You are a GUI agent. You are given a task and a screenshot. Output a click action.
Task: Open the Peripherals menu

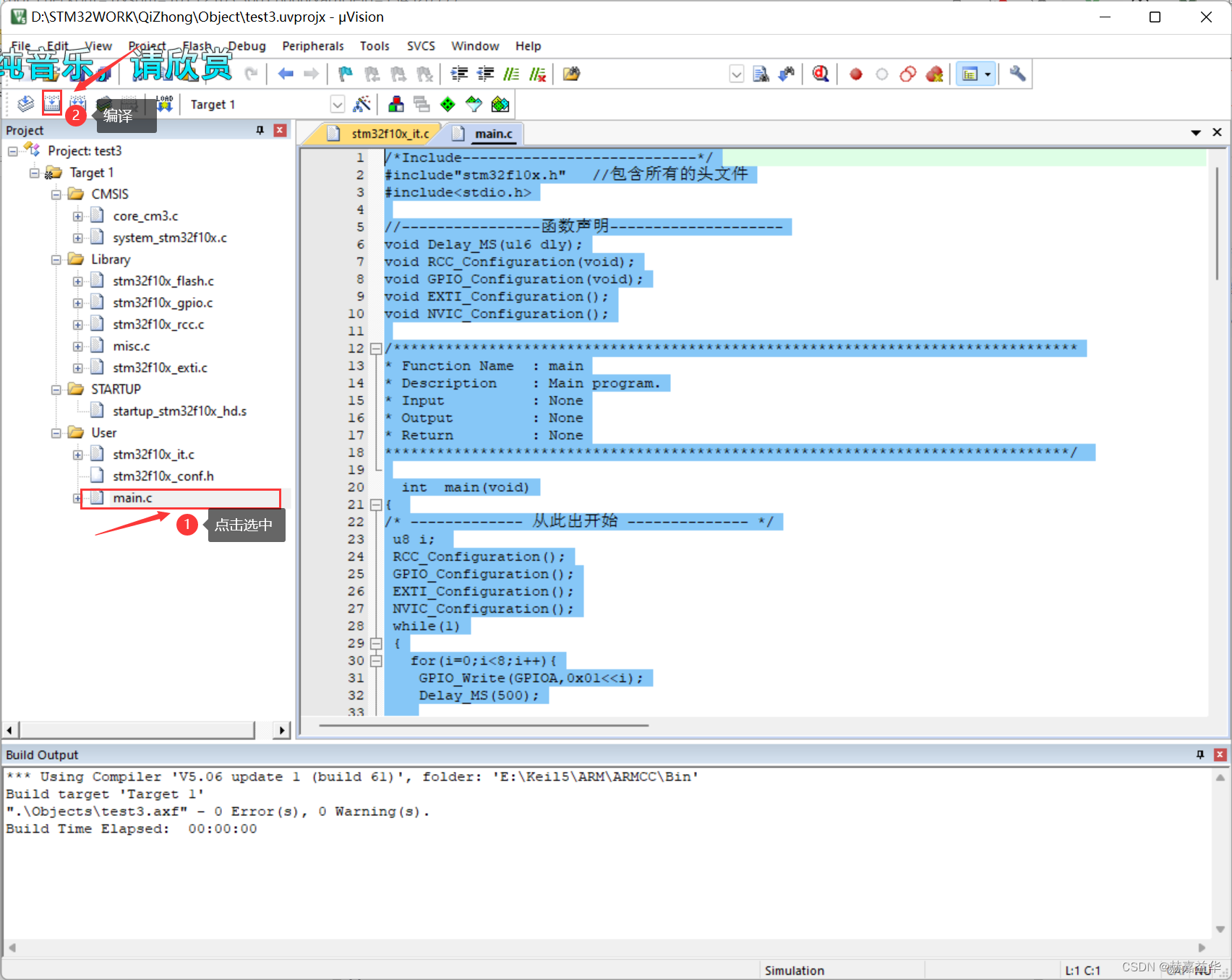point(313,46)
